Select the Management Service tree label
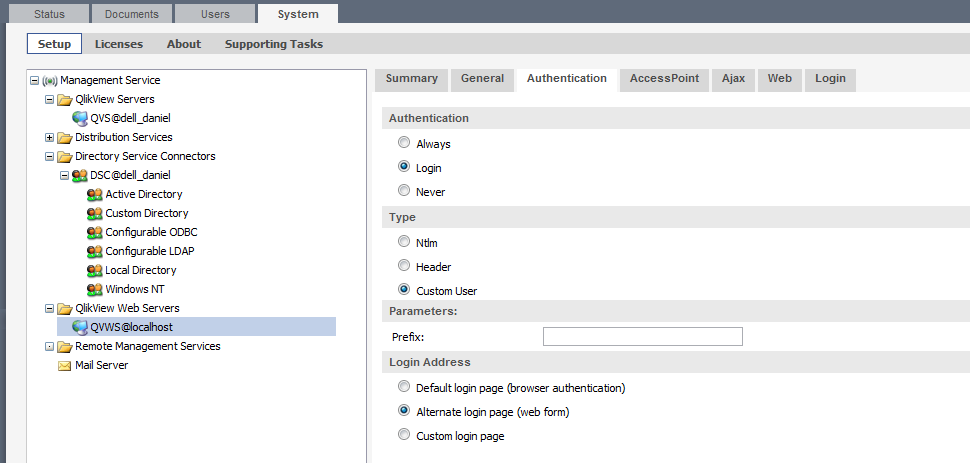Screen dimensions: 970x463 110,80
